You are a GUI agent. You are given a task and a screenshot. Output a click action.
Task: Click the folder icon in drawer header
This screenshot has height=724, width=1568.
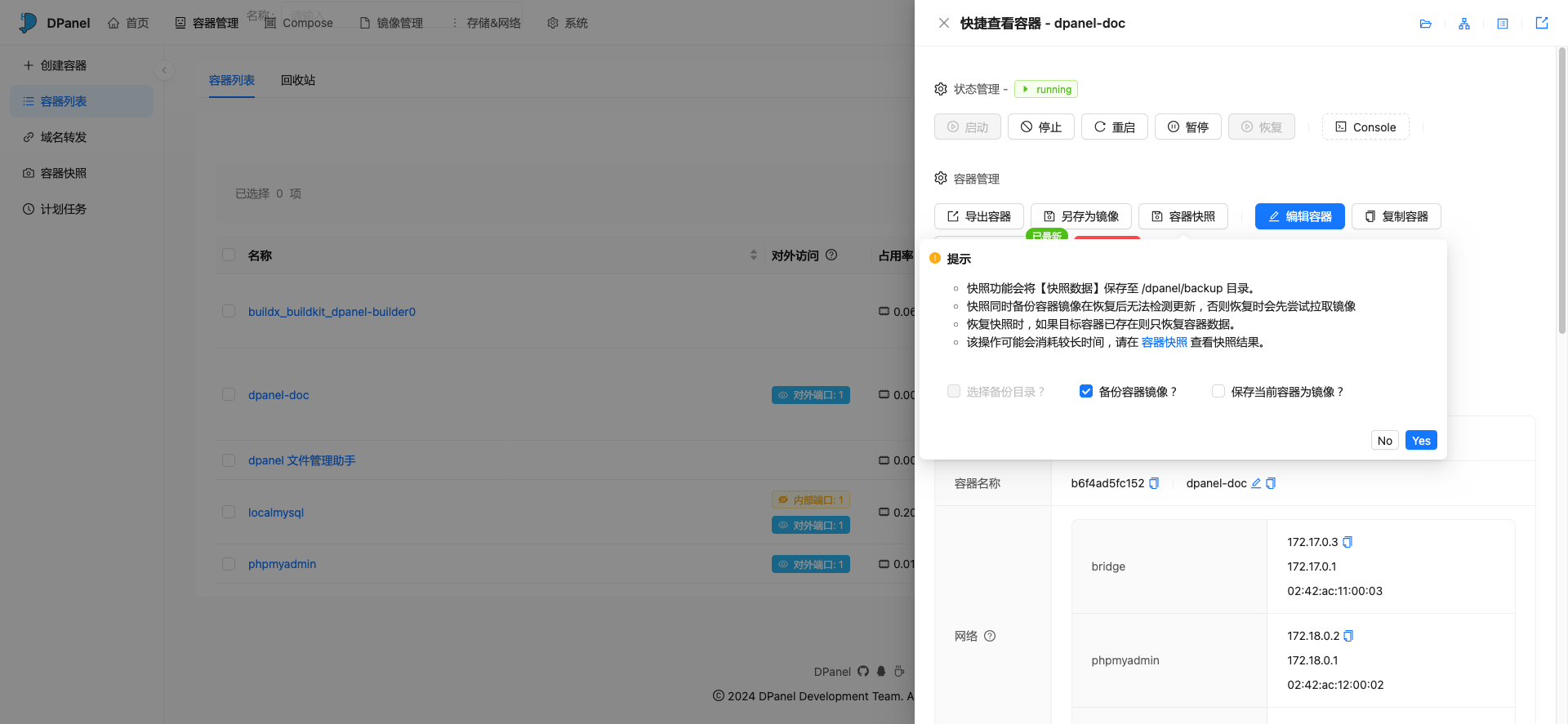(1426, 24)
